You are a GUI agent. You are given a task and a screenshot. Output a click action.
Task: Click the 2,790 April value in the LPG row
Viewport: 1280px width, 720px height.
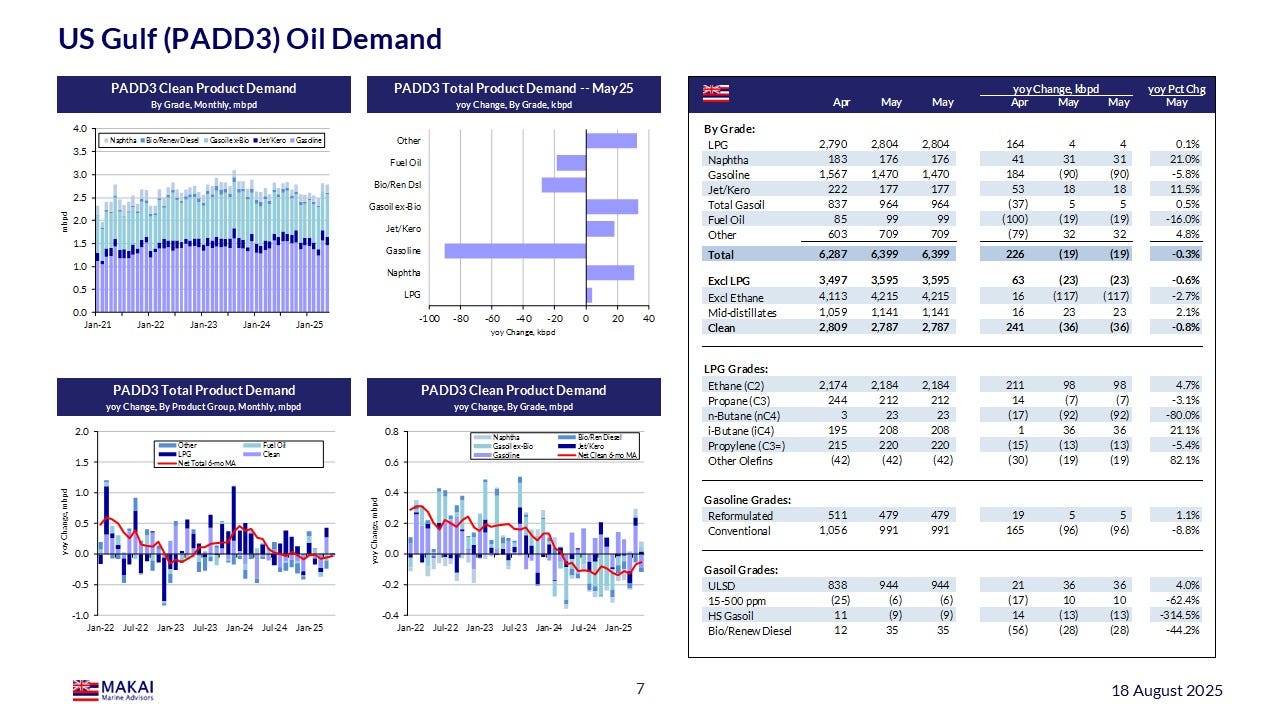[833, 144]
